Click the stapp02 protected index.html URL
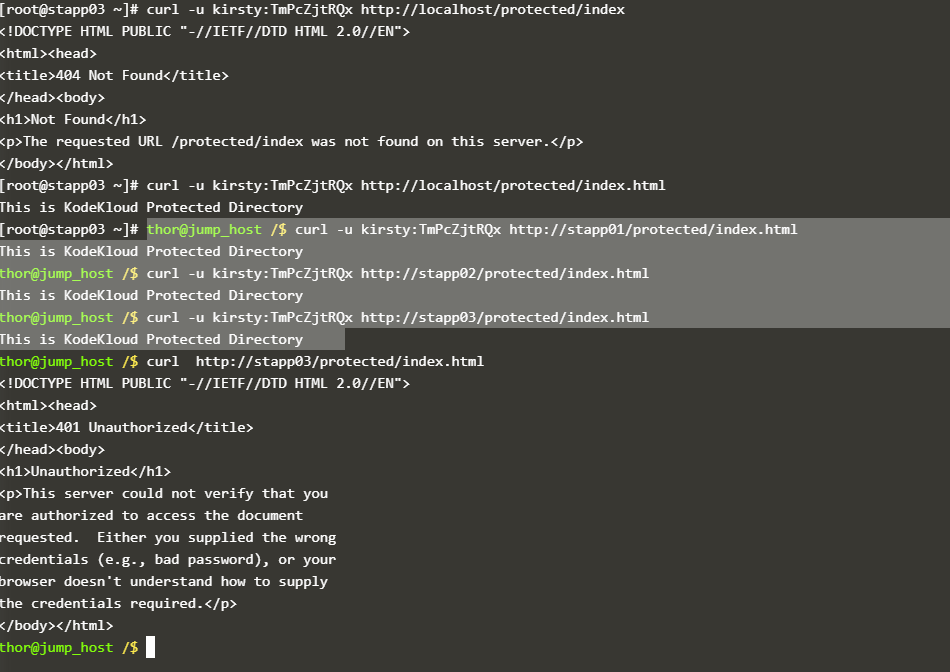This screenshot has height=672, width=950. pyautogui.click(x=504, y=273)
